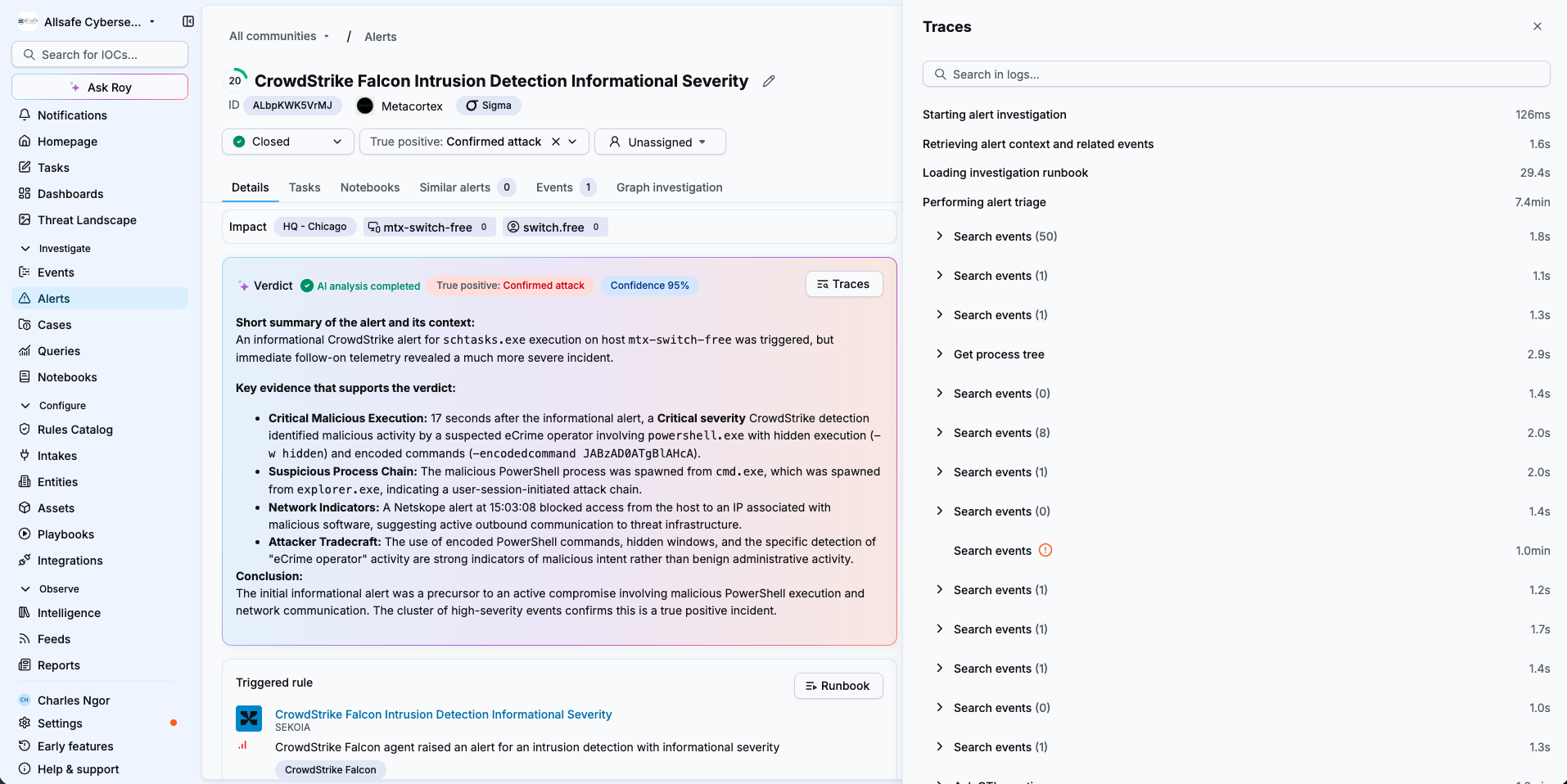Open the Cases sidebar icon

[25, 324]
